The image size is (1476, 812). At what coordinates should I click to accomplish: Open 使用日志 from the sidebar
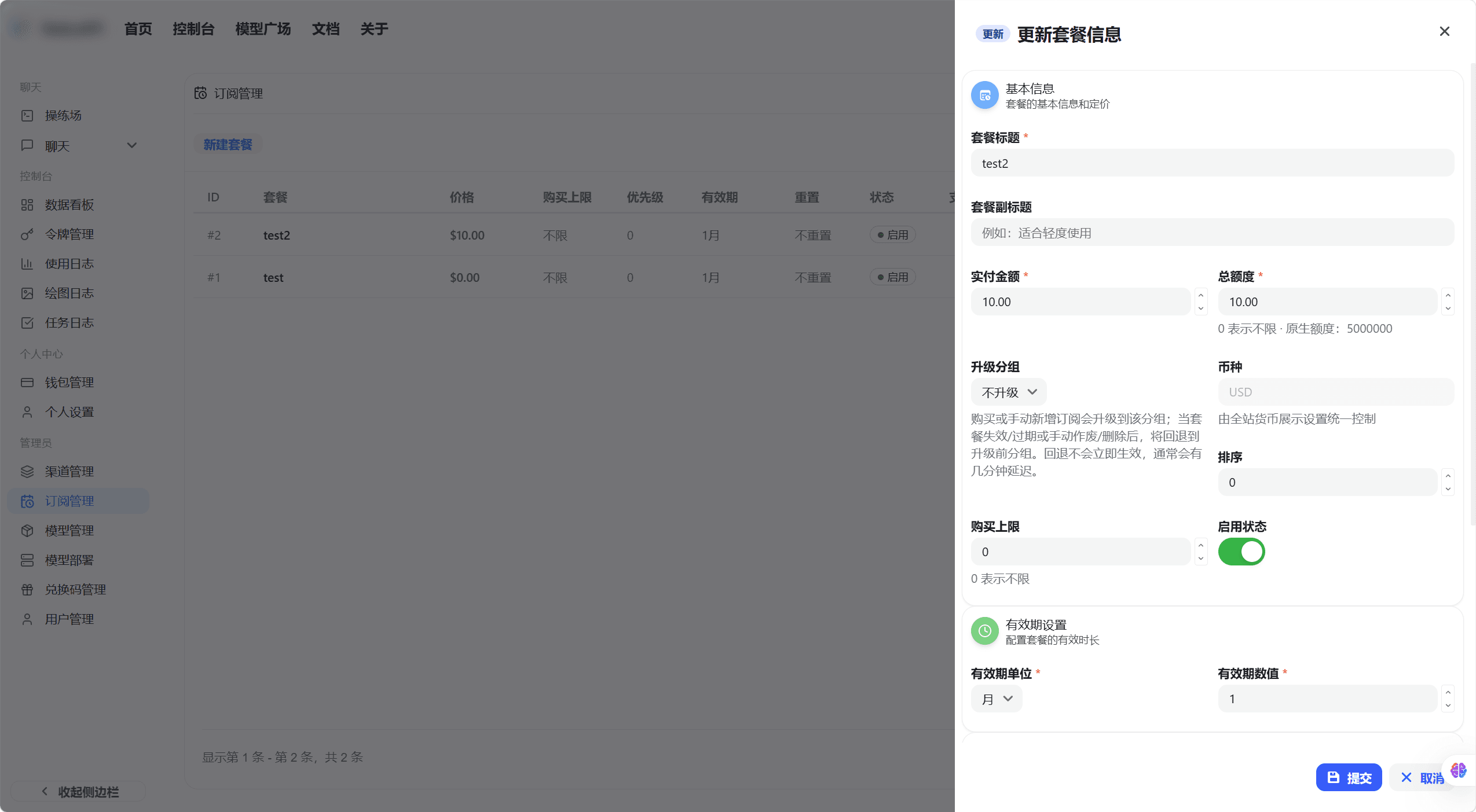pyautogui.click(x=28, y=263)
